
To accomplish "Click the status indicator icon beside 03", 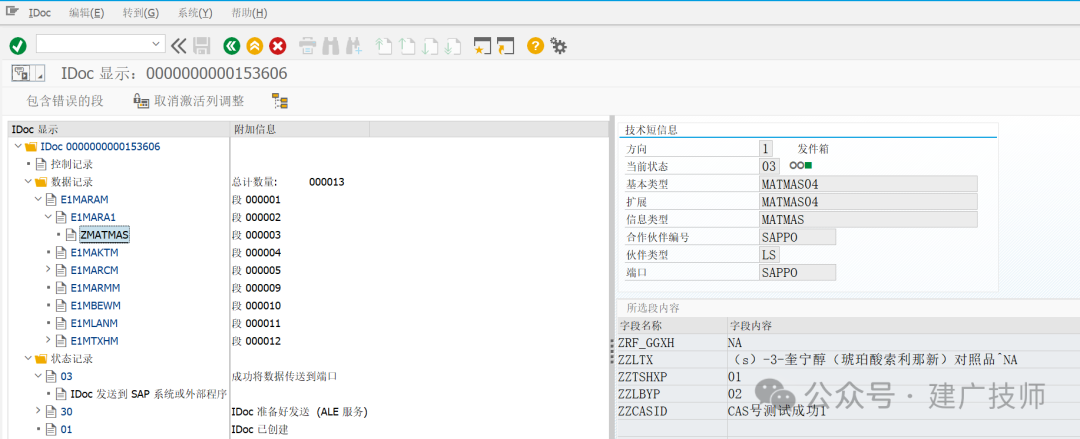I will 801,165.
